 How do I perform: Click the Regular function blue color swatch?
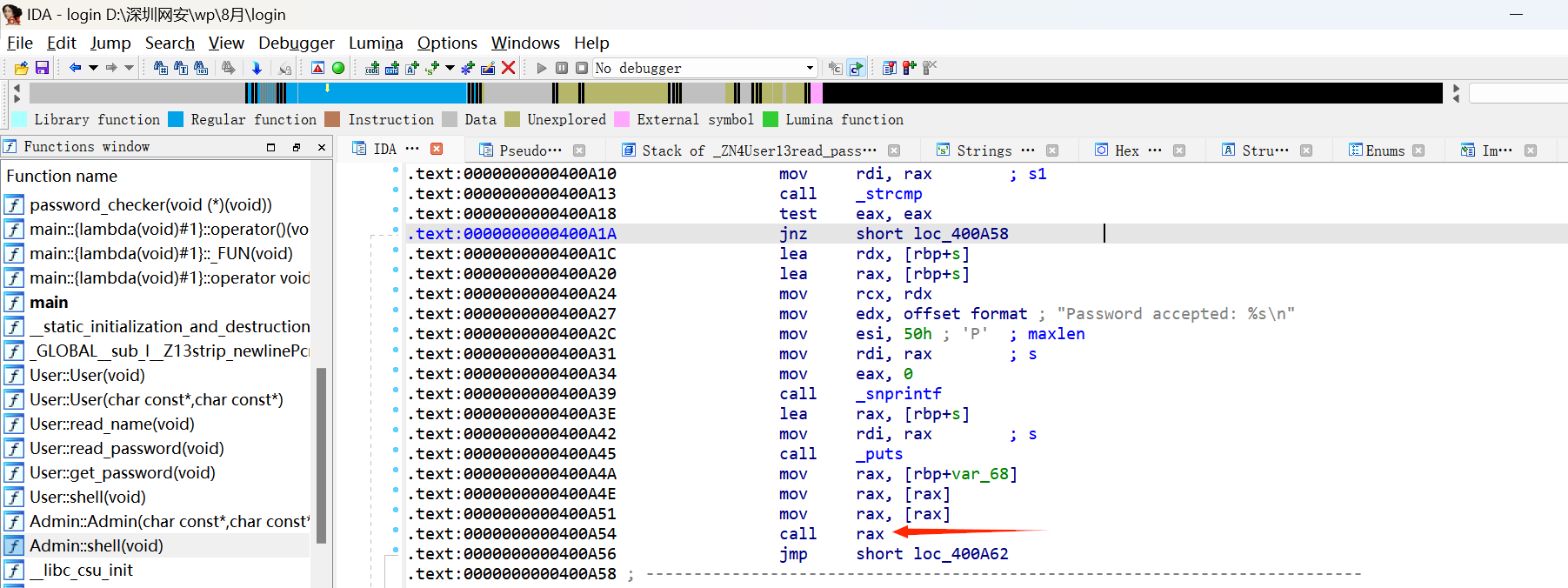point(176,120)
